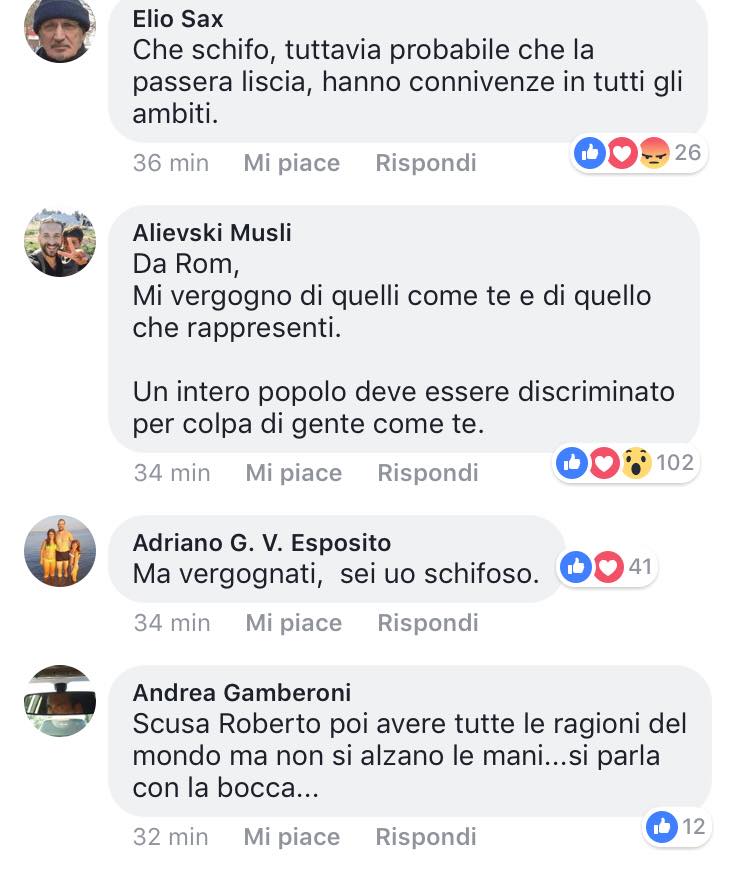Reply to Andrea Gamberoni's comment

click(x=426, y=837)
